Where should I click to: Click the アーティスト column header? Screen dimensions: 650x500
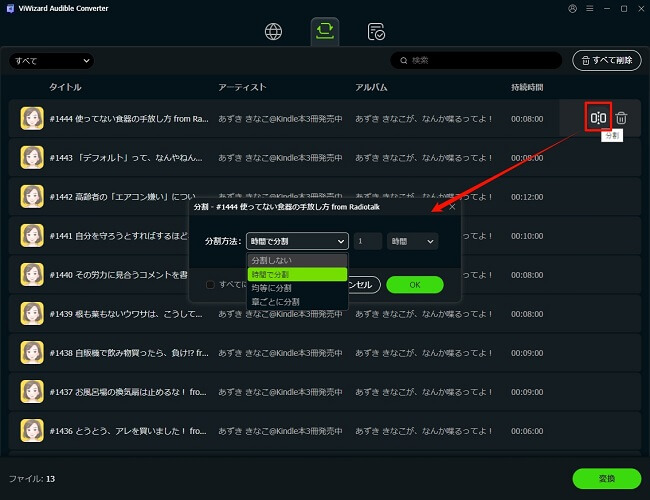pos(242,87)
